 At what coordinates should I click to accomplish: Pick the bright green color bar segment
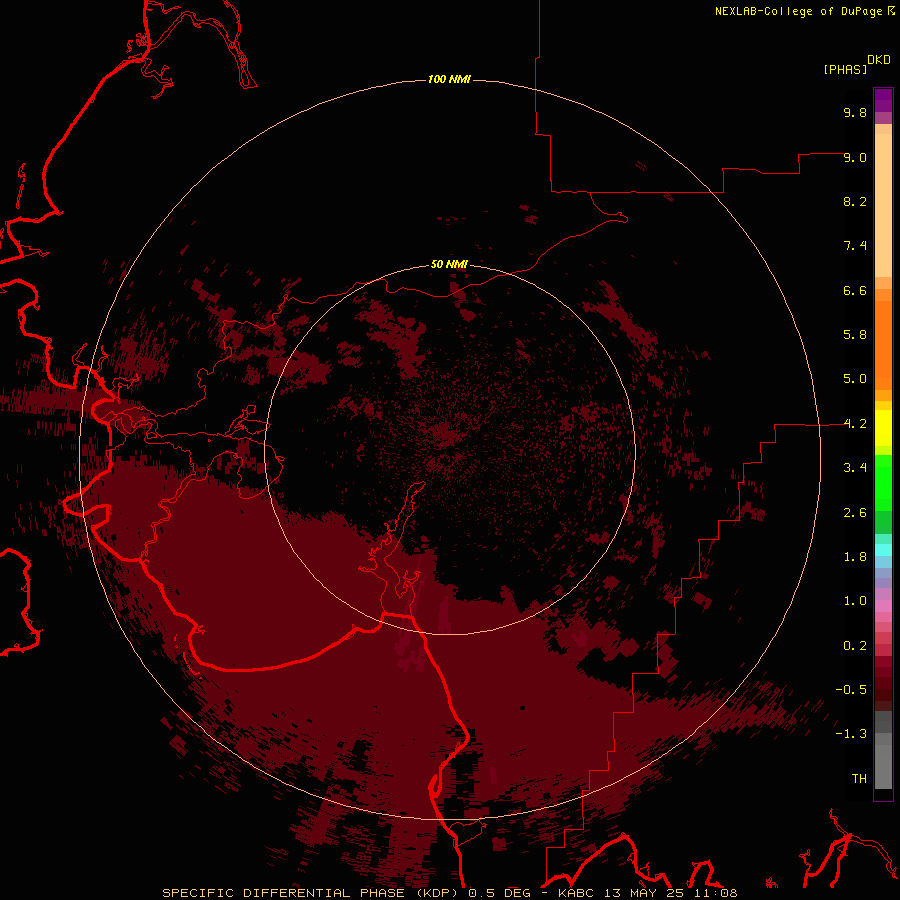883,483
